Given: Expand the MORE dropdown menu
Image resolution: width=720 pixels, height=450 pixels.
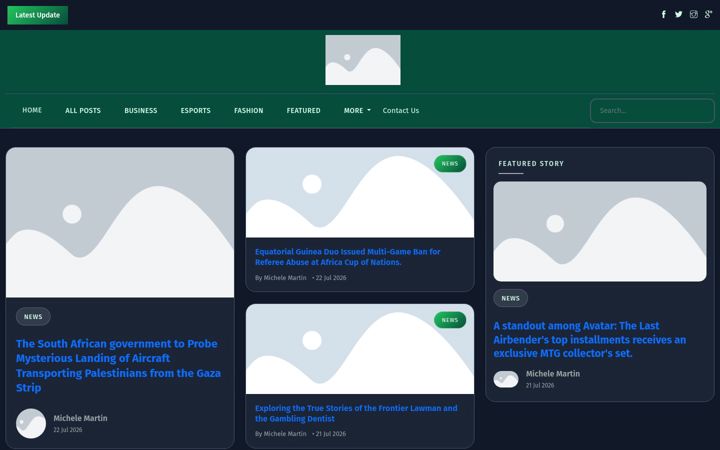Looking at the screenshot, I should pyautogui.click(x=357, y=111).
